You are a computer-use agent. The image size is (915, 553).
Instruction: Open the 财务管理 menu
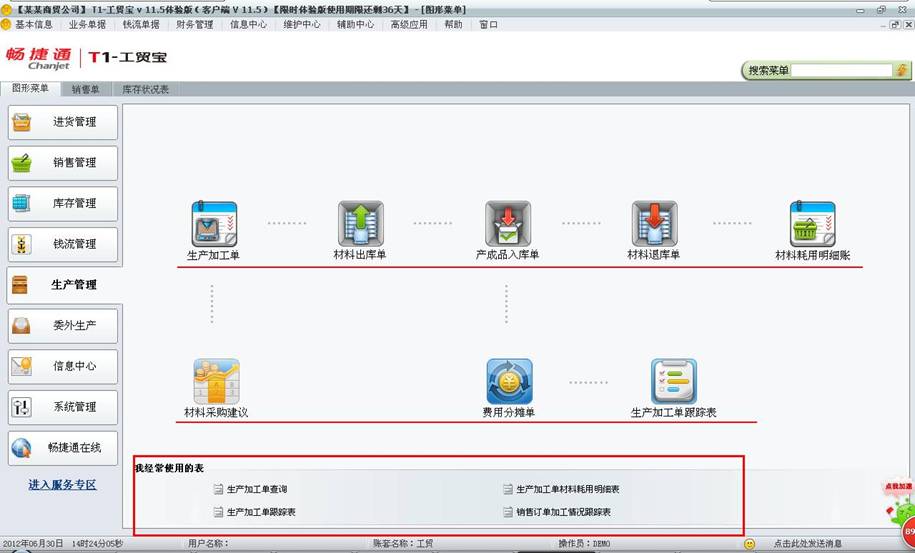[195, 24]
